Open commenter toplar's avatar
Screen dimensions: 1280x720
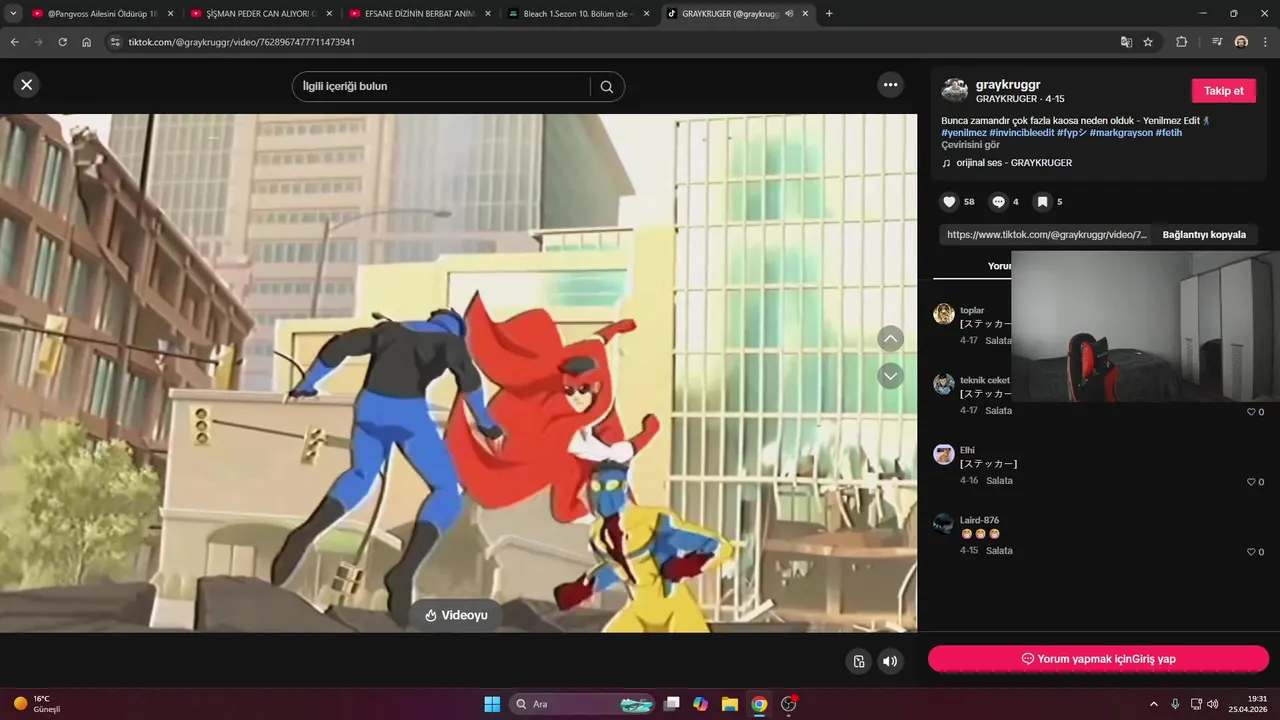944,314
